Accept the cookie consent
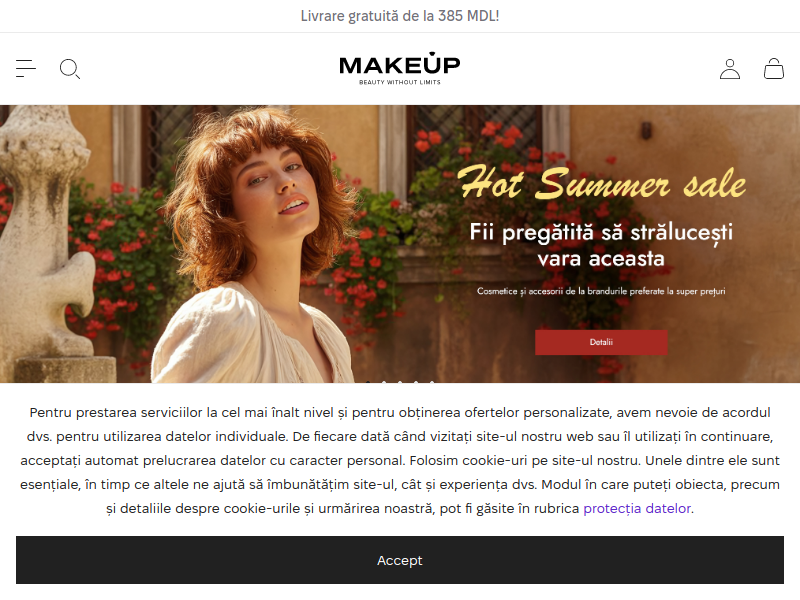Screen dimensions: 800x600 [x=399, y=560]
